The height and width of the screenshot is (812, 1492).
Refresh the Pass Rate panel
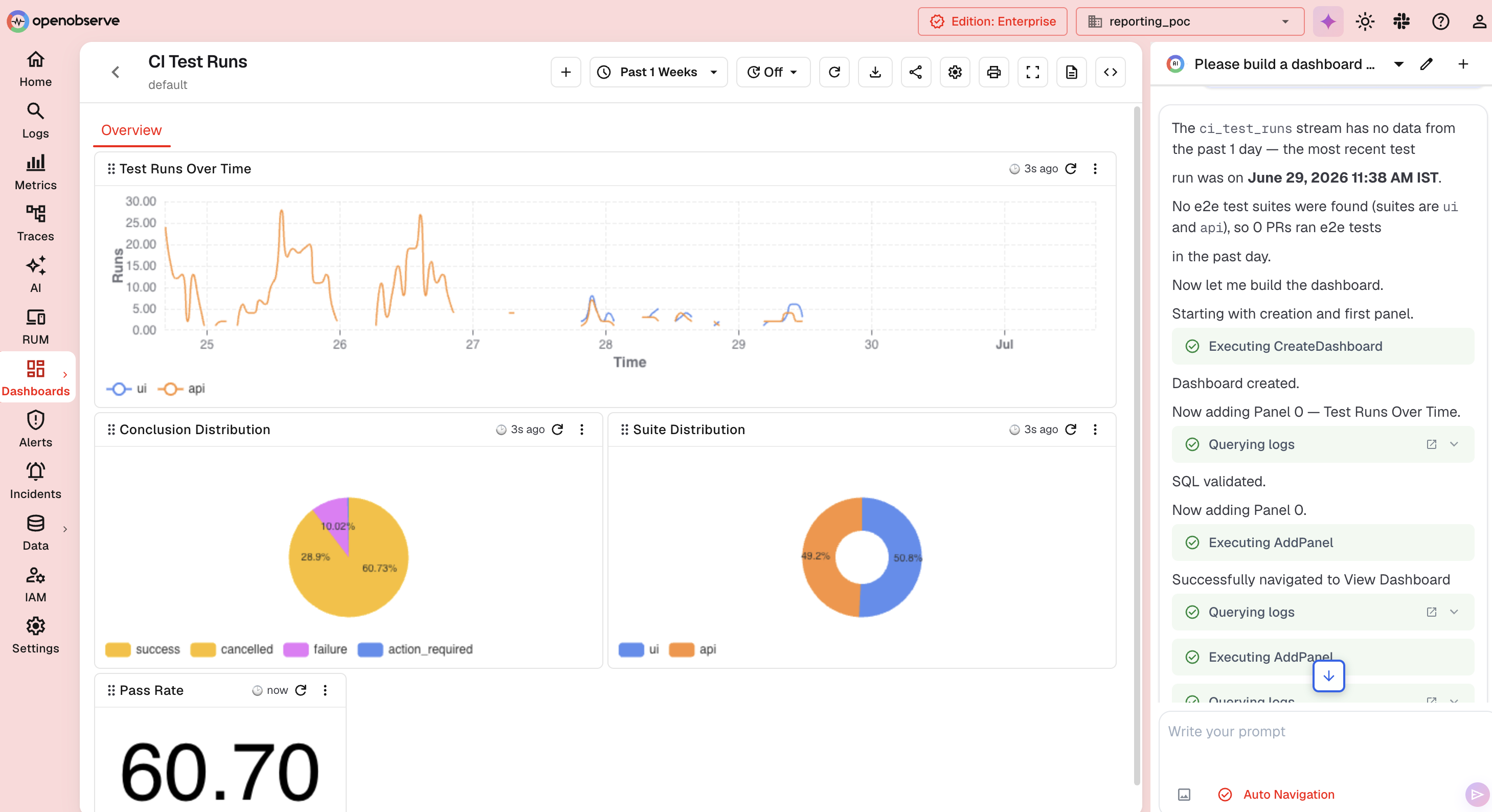tap(301, 690)
